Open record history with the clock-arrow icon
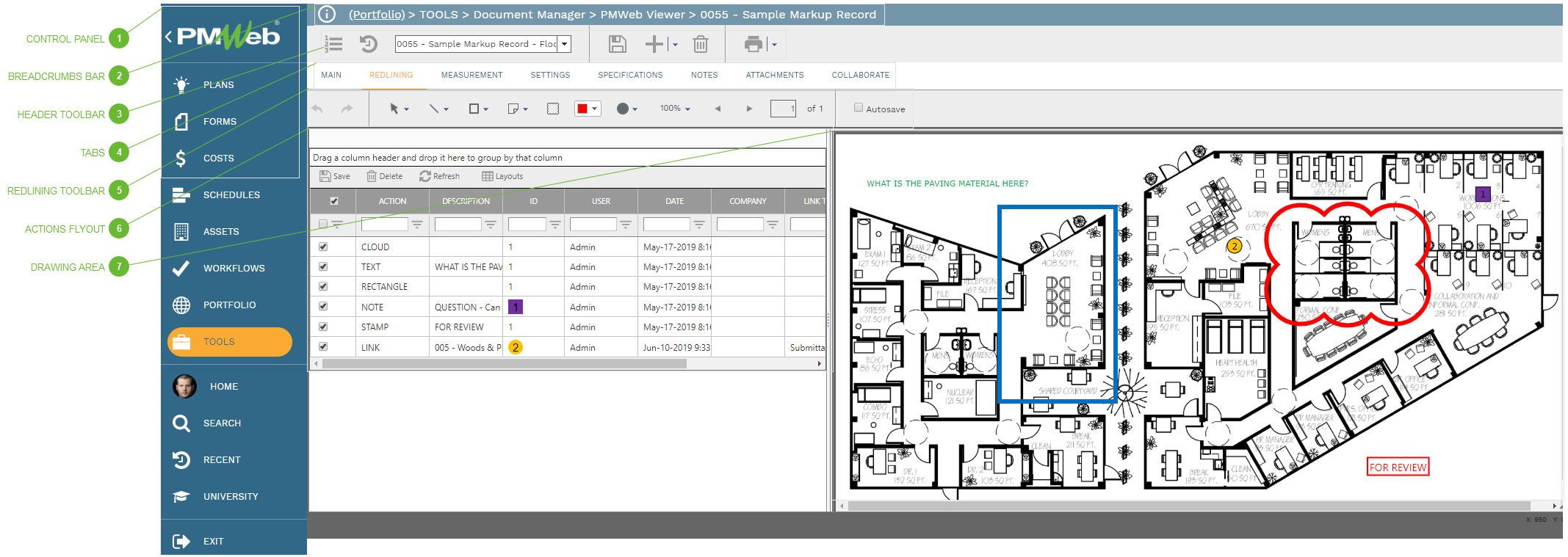1568x557 pixels. 368,44
